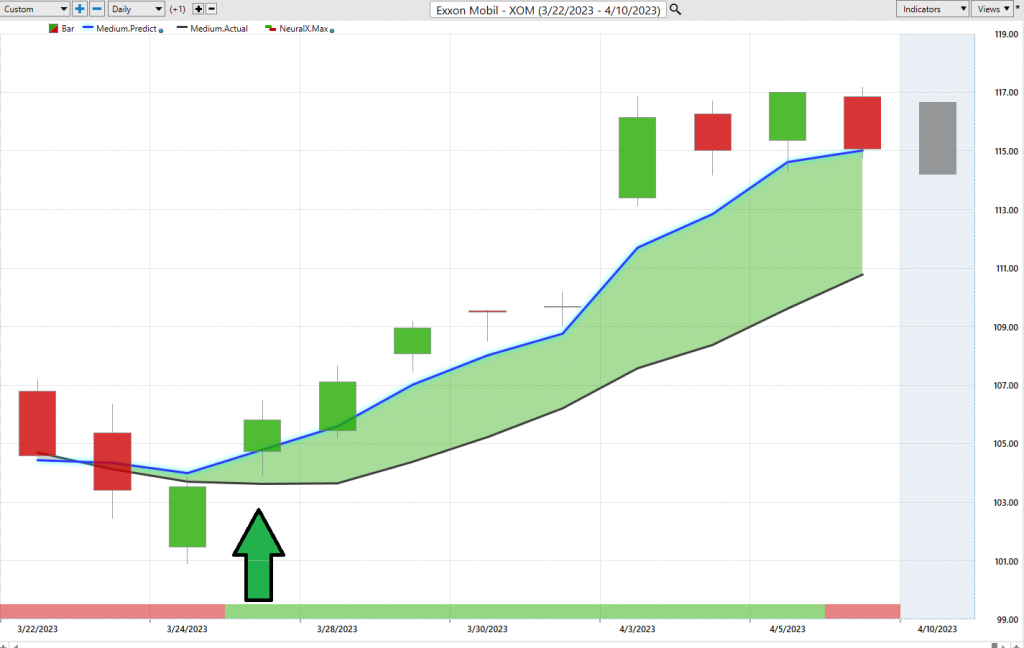1024x648 pixels.
Task: Select the green candlestick above 4/5/2023
Action: [788, 116]
